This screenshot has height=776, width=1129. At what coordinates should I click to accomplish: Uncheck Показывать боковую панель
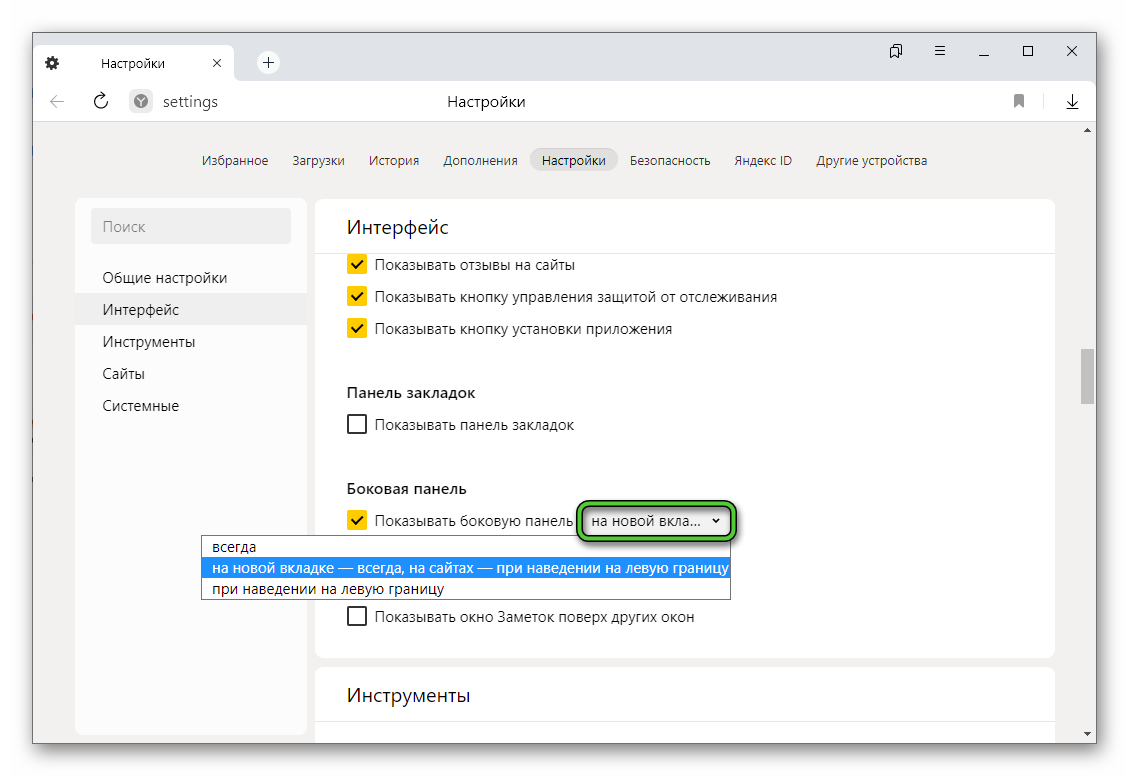[x=357, y=520]
